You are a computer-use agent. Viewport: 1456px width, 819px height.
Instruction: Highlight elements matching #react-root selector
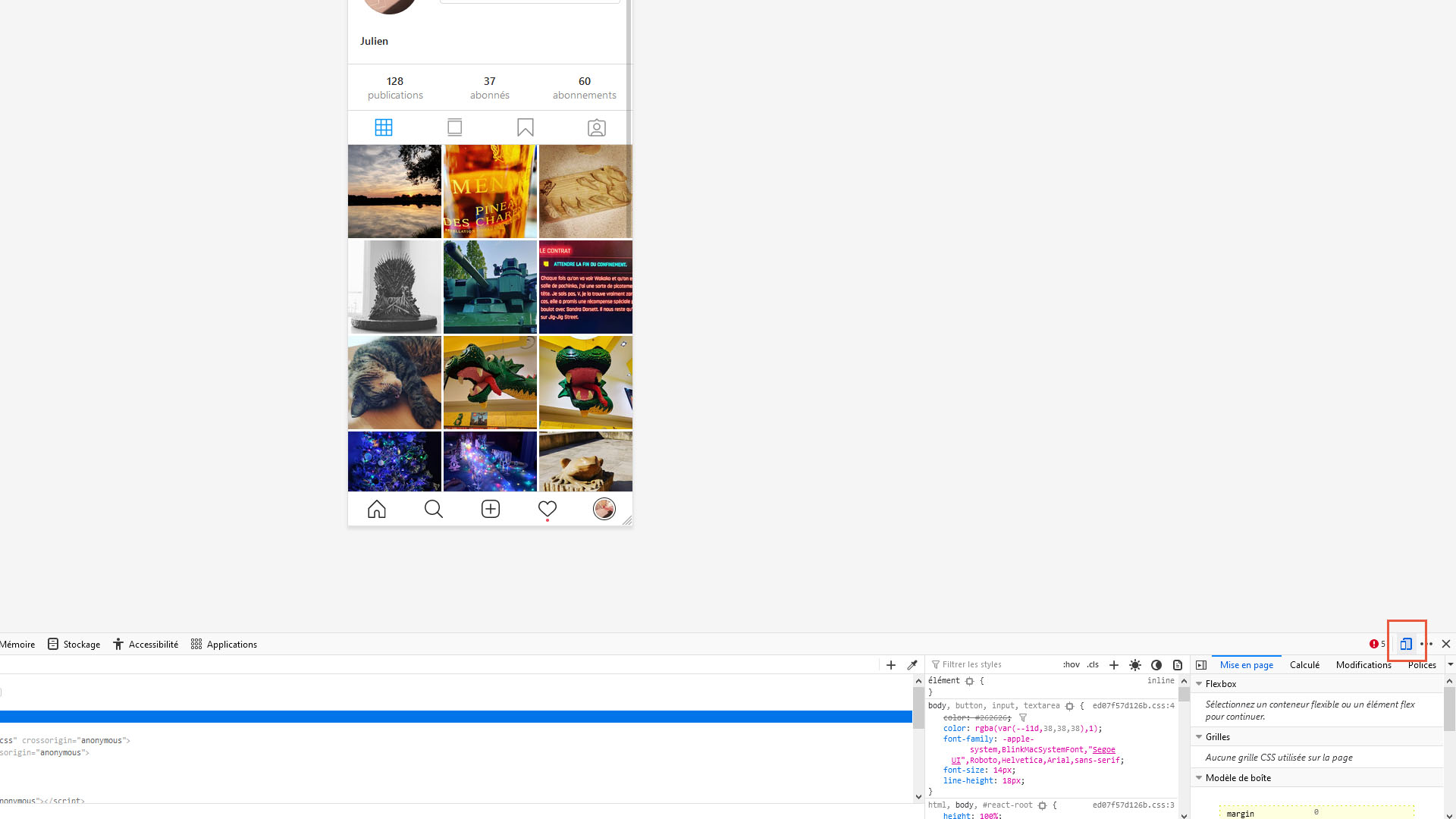[1042, 805]
